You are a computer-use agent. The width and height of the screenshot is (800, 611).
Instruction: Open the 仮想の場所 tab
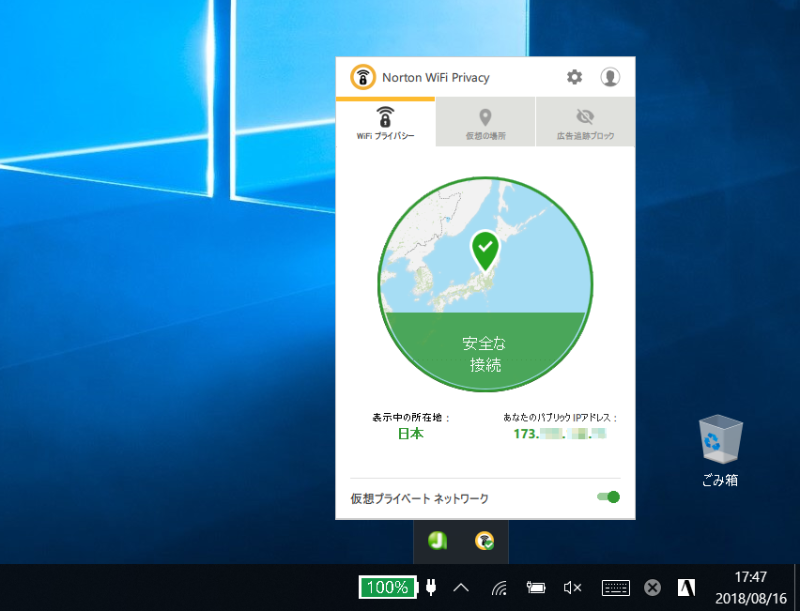tap(485, 122)
